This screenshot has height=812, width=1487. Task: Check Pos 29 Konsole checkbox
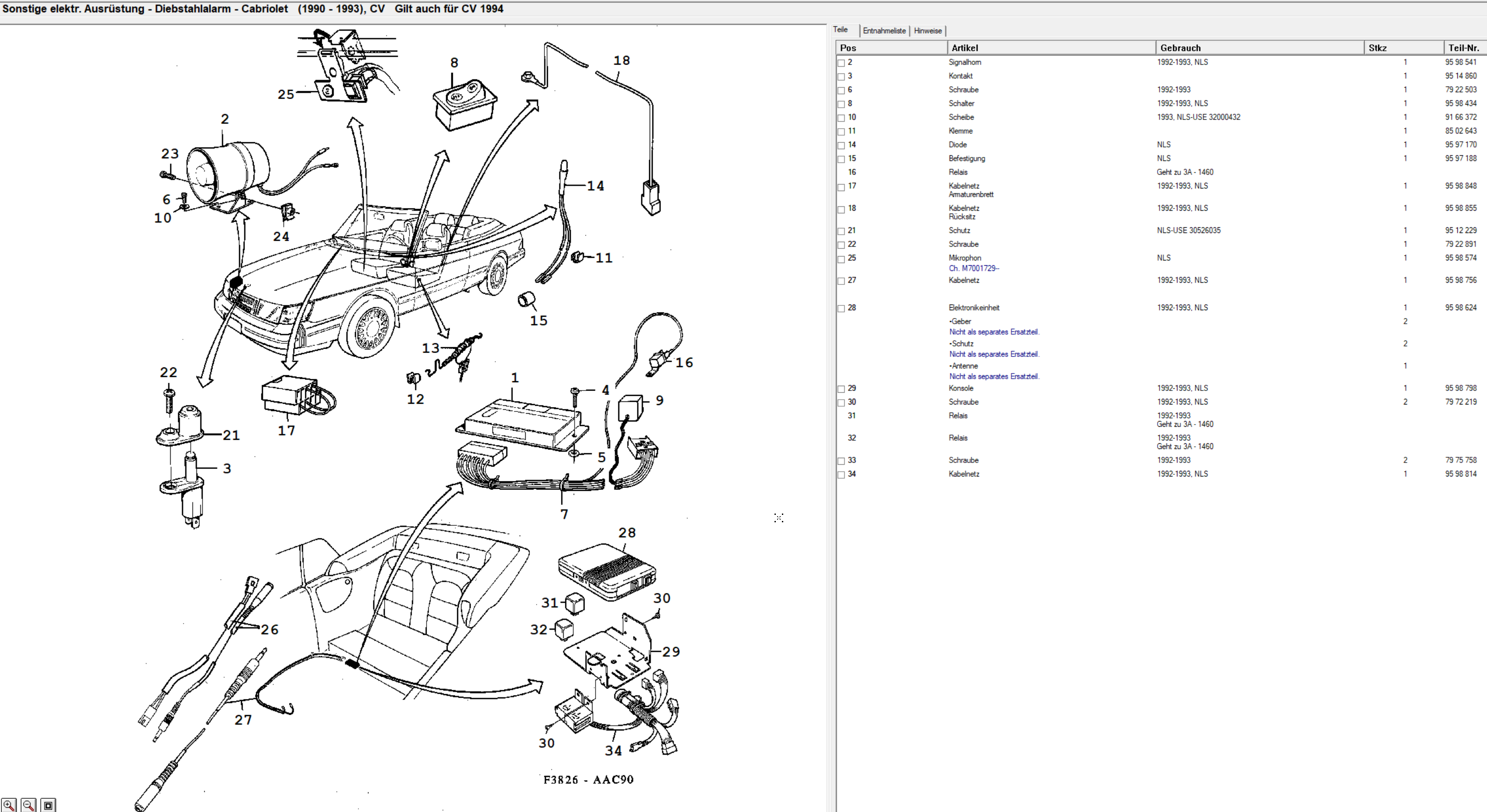tap(841, 390)
